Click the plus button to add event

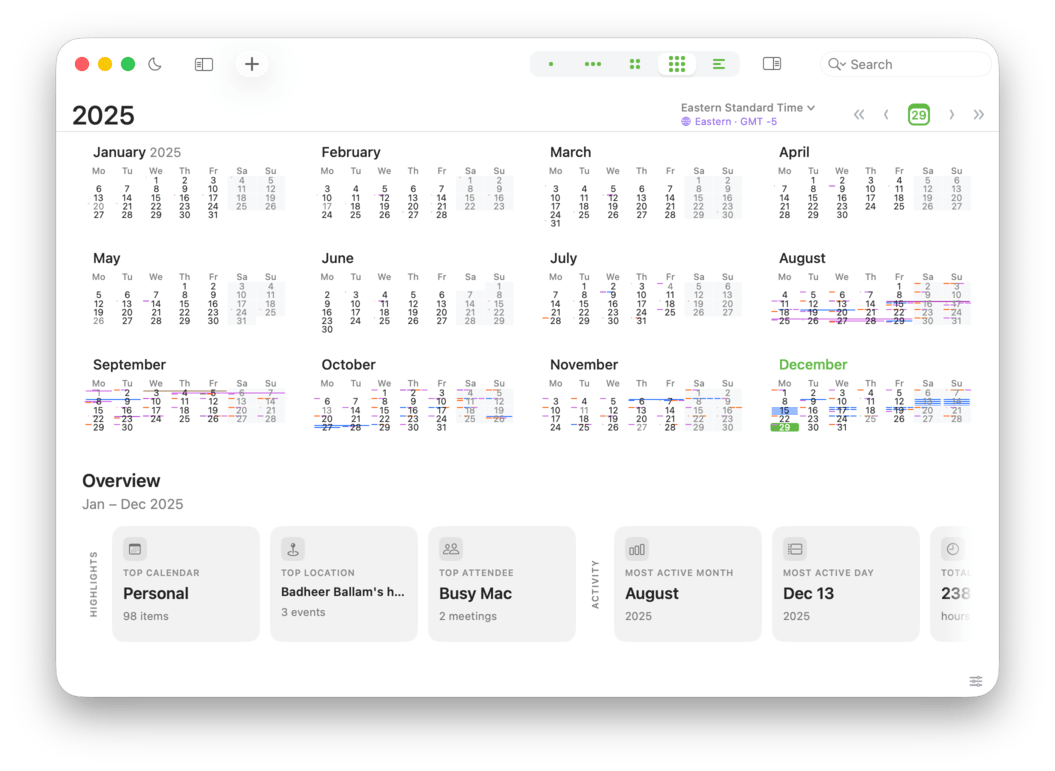pyautogui.click(x=252, y=64)
